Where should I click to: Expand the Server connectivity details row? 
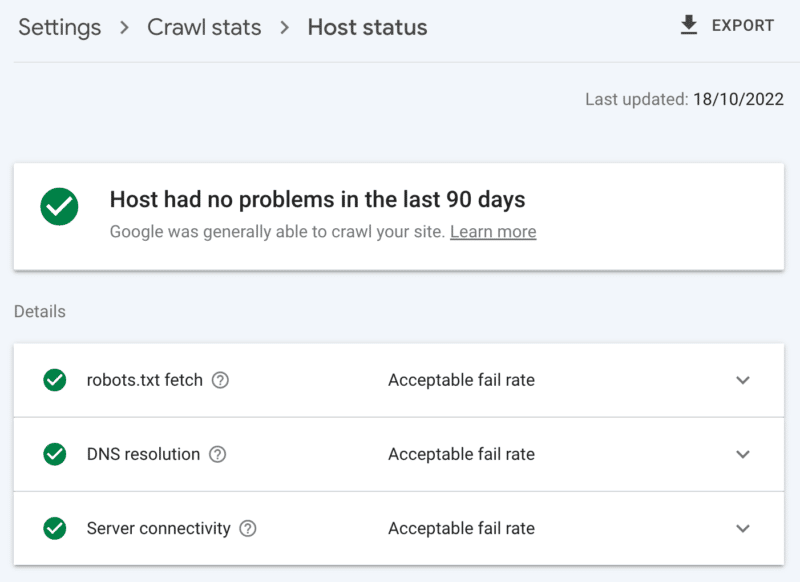click(x=743, y=528)
